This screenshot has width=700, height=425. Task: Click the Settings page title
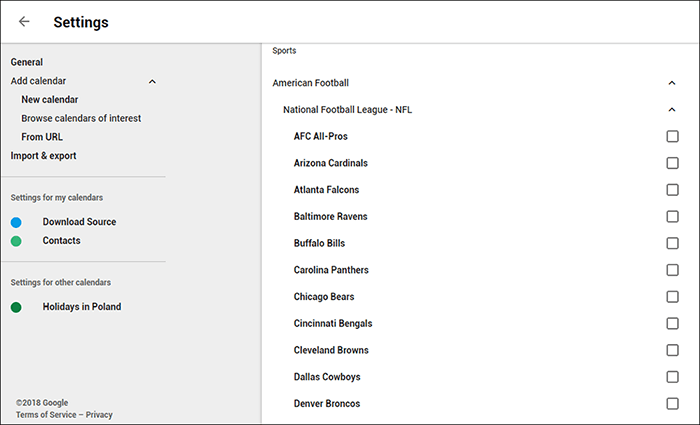pyautogui.click(x=81, y=22)
